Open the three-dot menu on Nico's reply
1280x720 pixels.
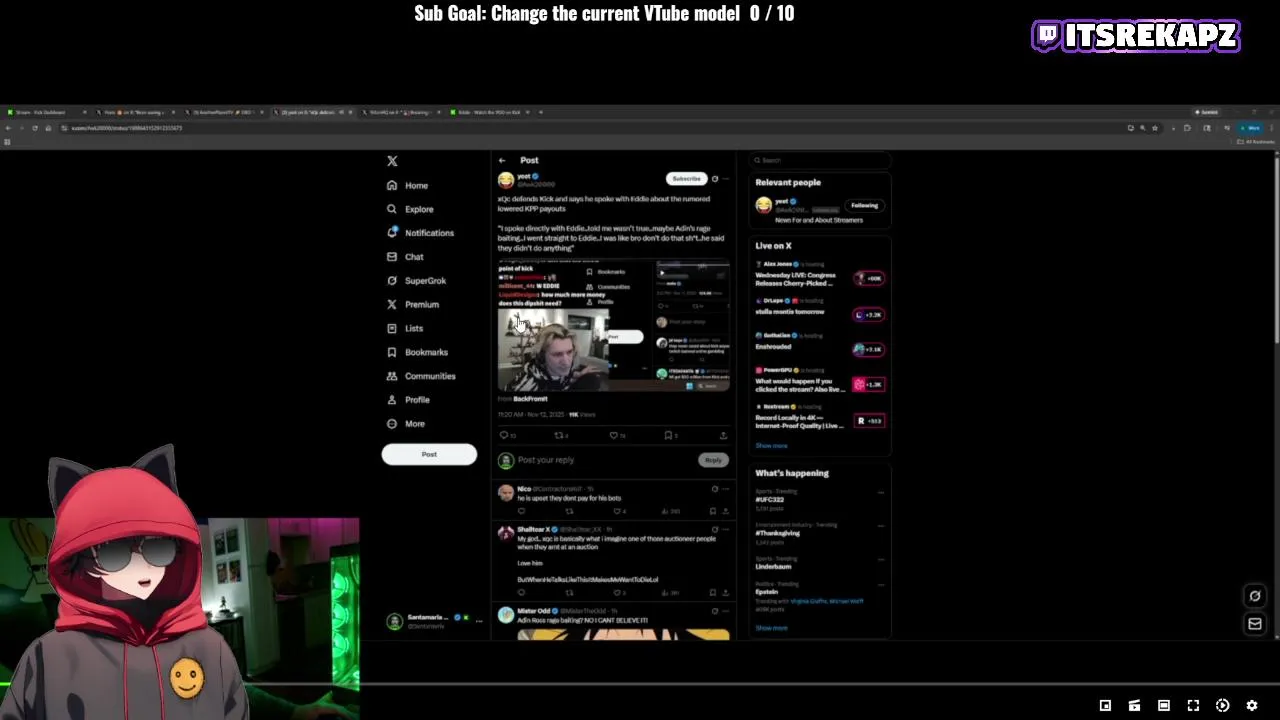(726, 489)
